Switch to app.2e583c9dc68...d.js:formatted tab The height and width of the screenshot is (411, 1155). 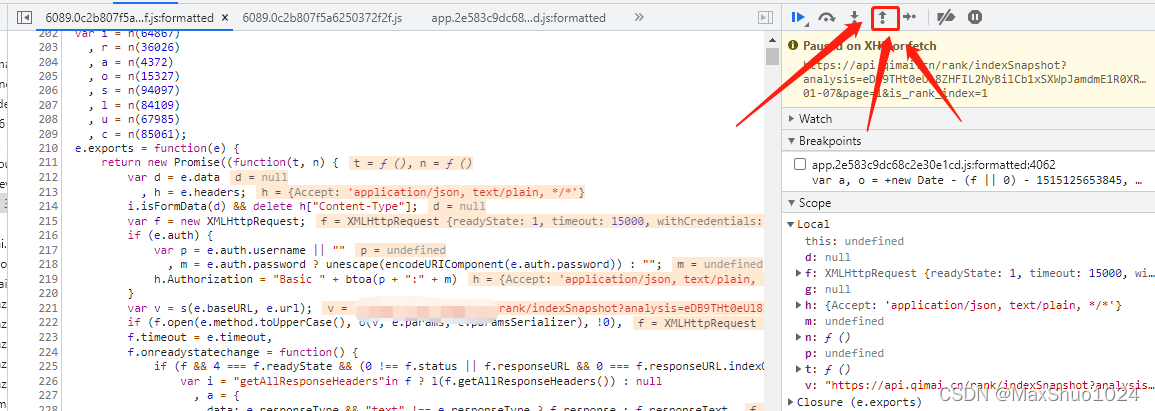519,17
